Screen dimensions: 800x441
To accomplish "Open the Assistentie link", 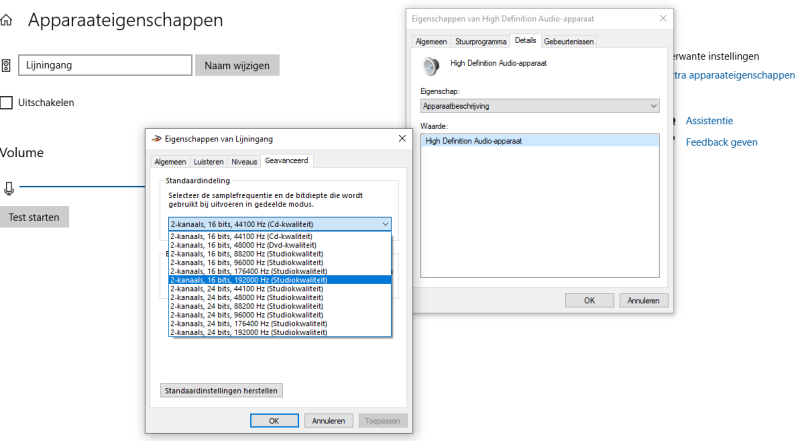I will pyautogui.click(x=709, y=120).
